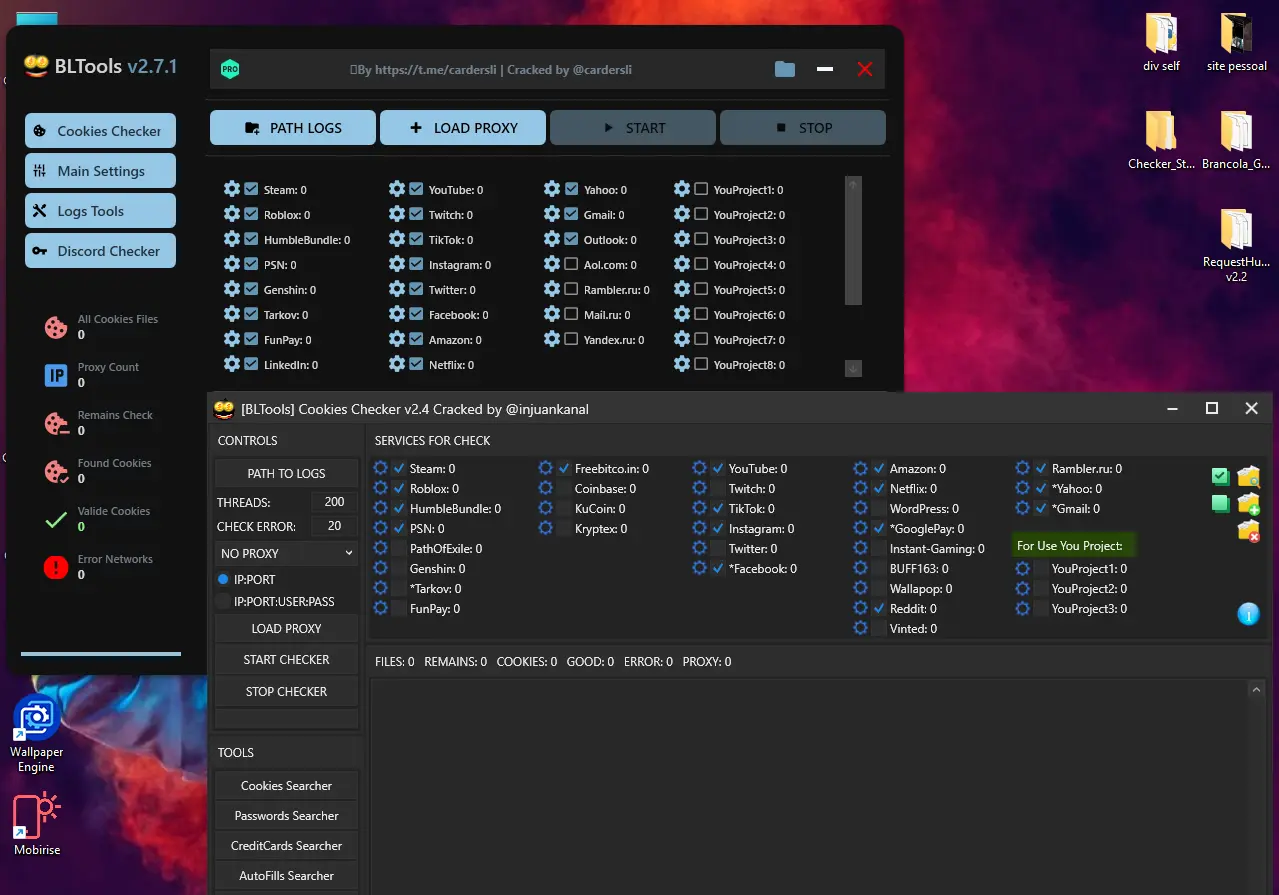Click the AutoFills Searcher button
Image resolution: width=1279 pixels, height=895 pixels.
click(286, 875)
